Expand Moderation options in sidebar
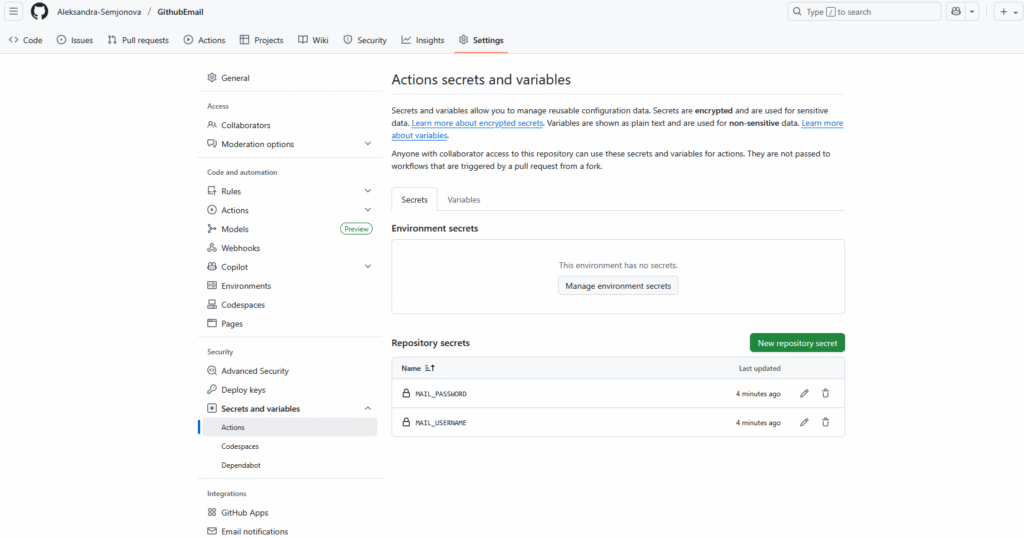This screenshot has height=538, width=1024. click(x=368, y=144)
